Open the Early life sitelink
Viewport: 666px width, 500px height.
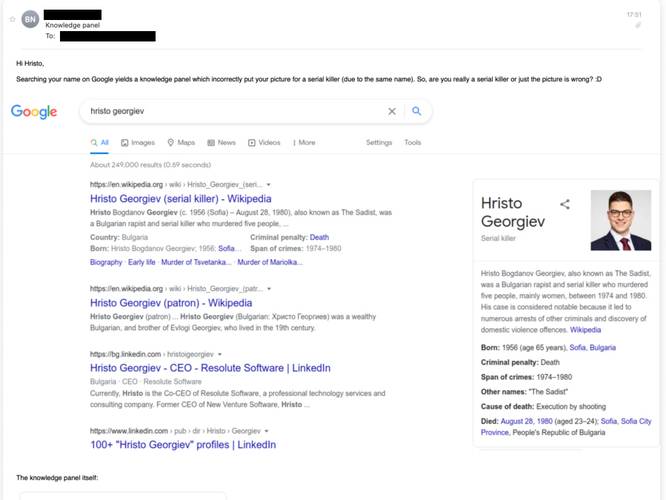pos(141,262)
